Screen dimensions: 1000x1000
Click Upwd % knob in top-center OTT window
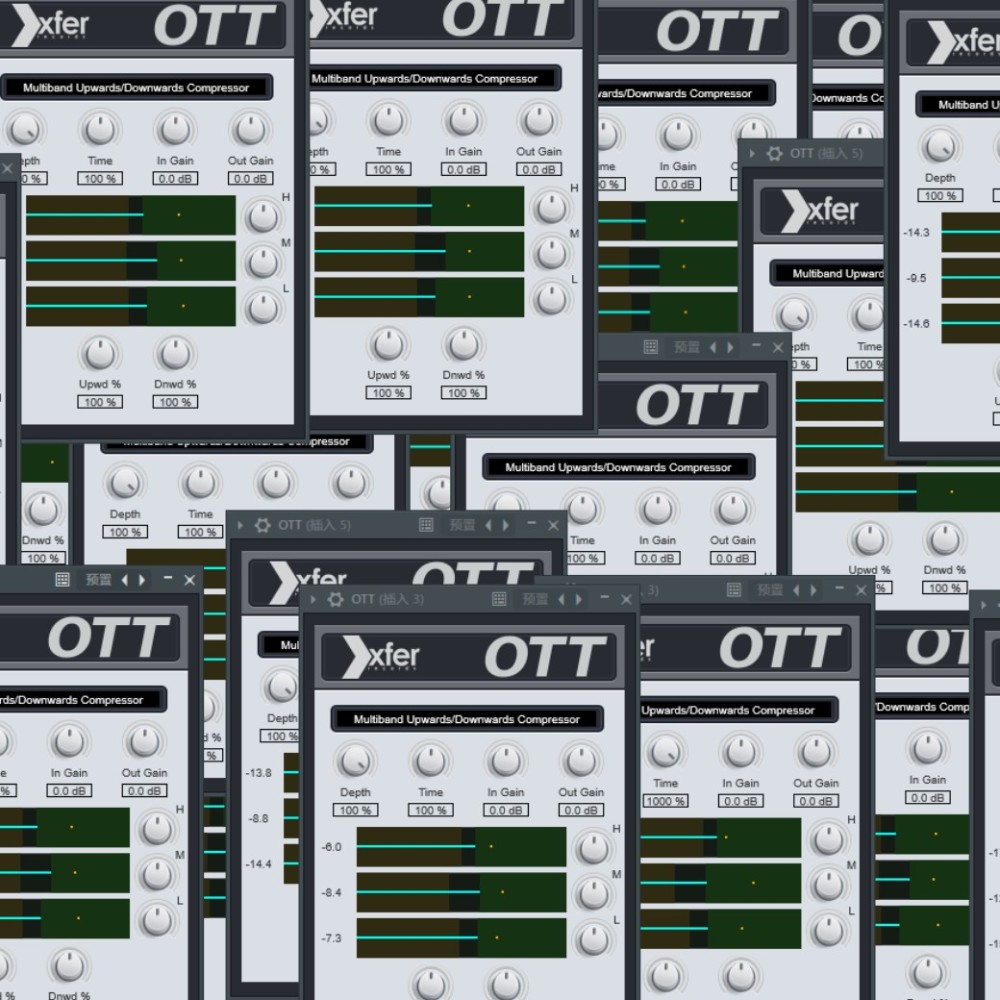click(x=388, y=344)
